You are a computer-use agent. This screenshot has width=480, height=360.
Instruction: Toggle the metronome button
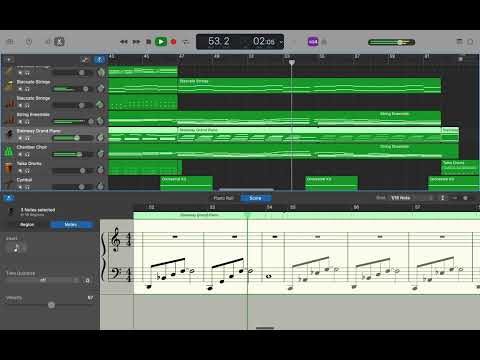pos(324,42)
